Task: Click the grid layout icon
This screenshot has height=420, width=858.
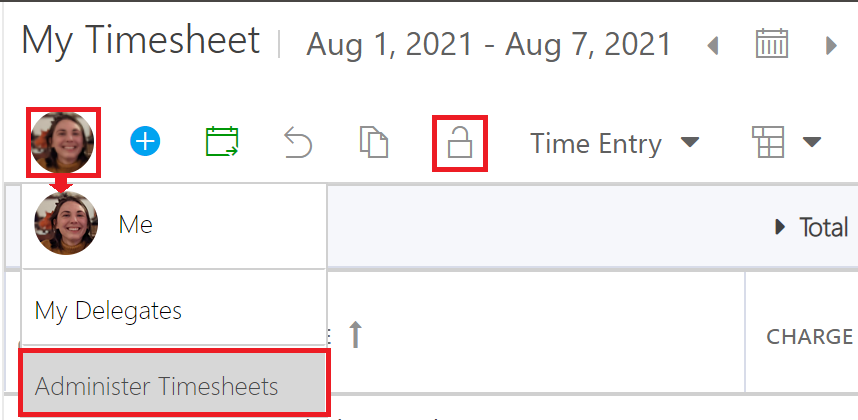Action: [x=768, y=142]
